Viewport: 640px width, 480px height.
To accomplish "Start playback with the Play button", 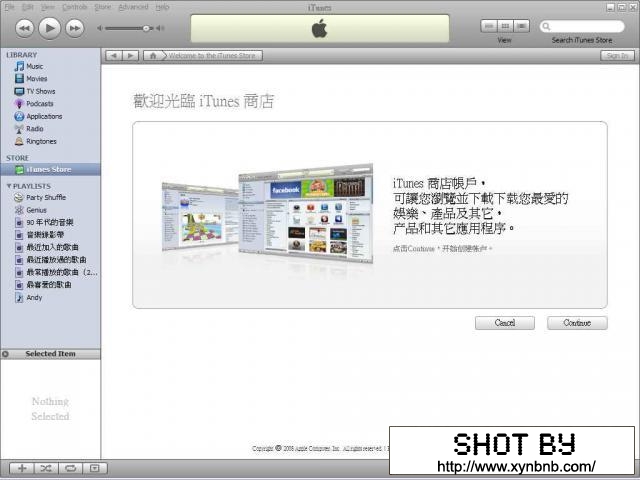I will [x=49, y=28].
